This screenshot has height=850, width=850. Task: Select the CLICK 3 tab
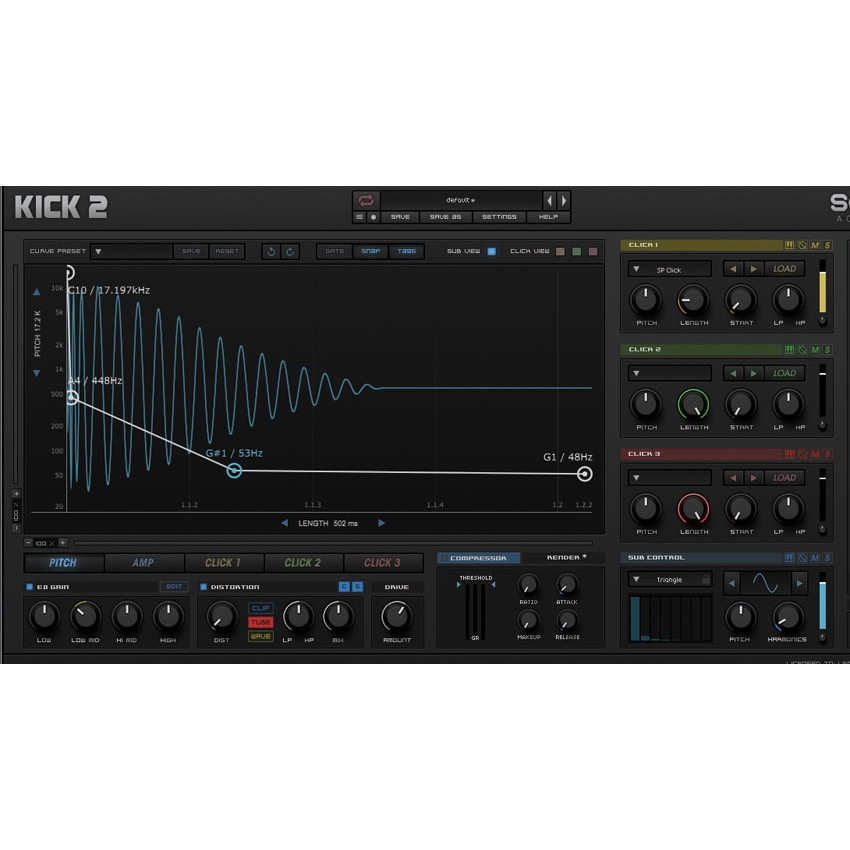383,562
